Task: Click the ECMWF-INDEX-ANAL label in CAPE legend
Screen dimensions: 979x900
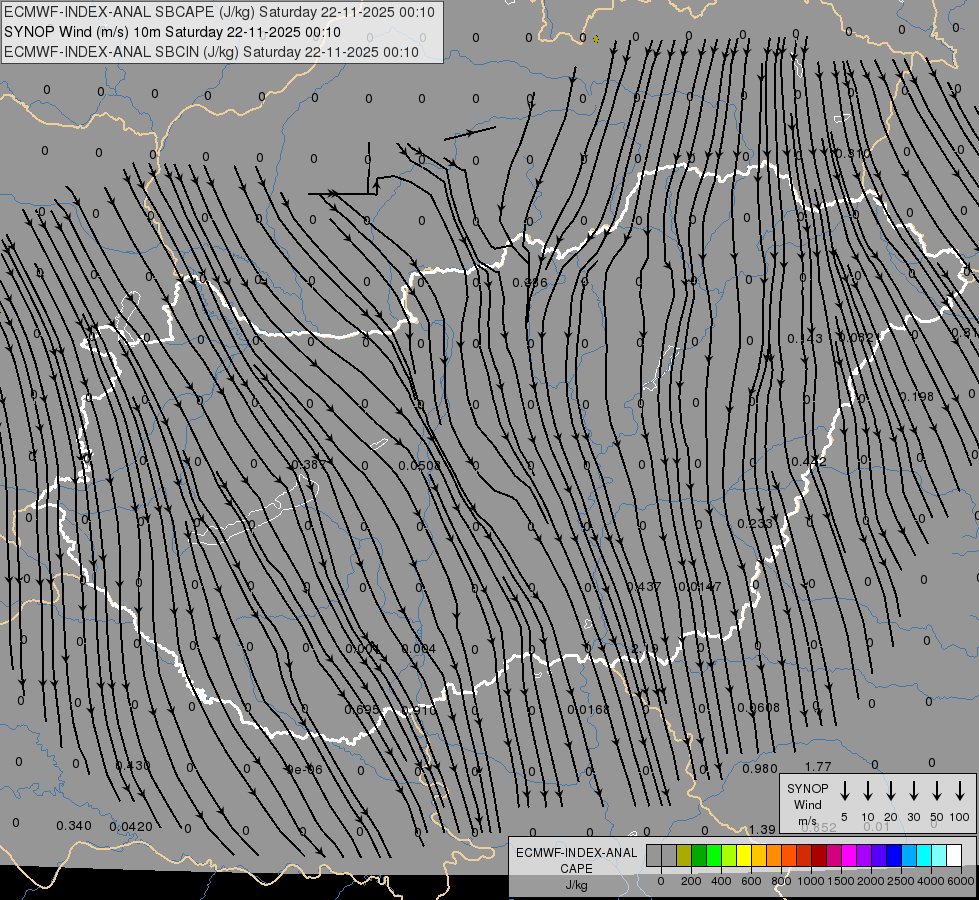Action: 576,853
